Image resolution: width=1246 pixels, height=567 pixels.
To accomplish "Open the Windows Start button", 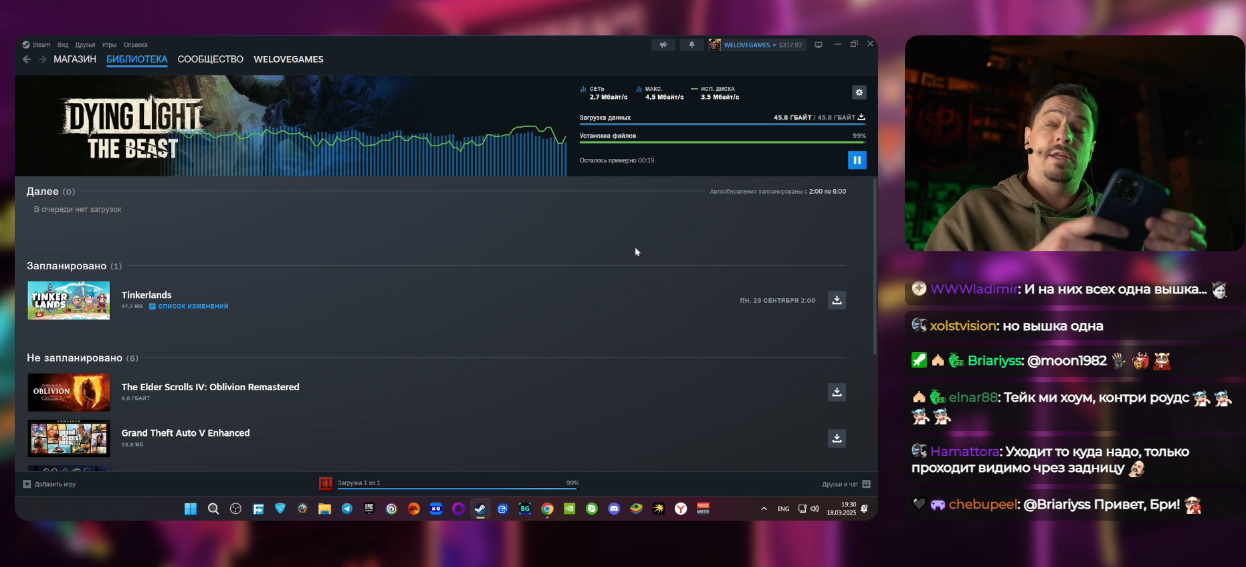I will [x=190, y=509].
